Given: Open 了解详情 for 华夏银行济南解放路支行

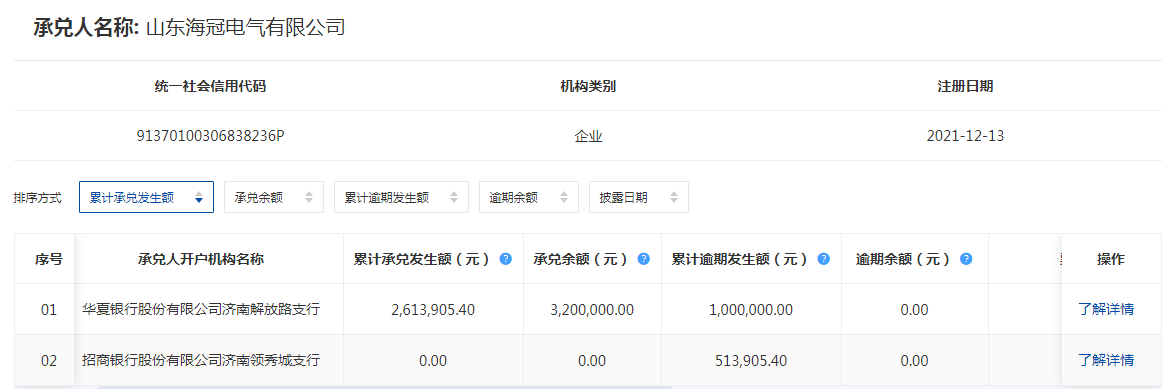Looking at the screenshot, I should [1106, 309].
